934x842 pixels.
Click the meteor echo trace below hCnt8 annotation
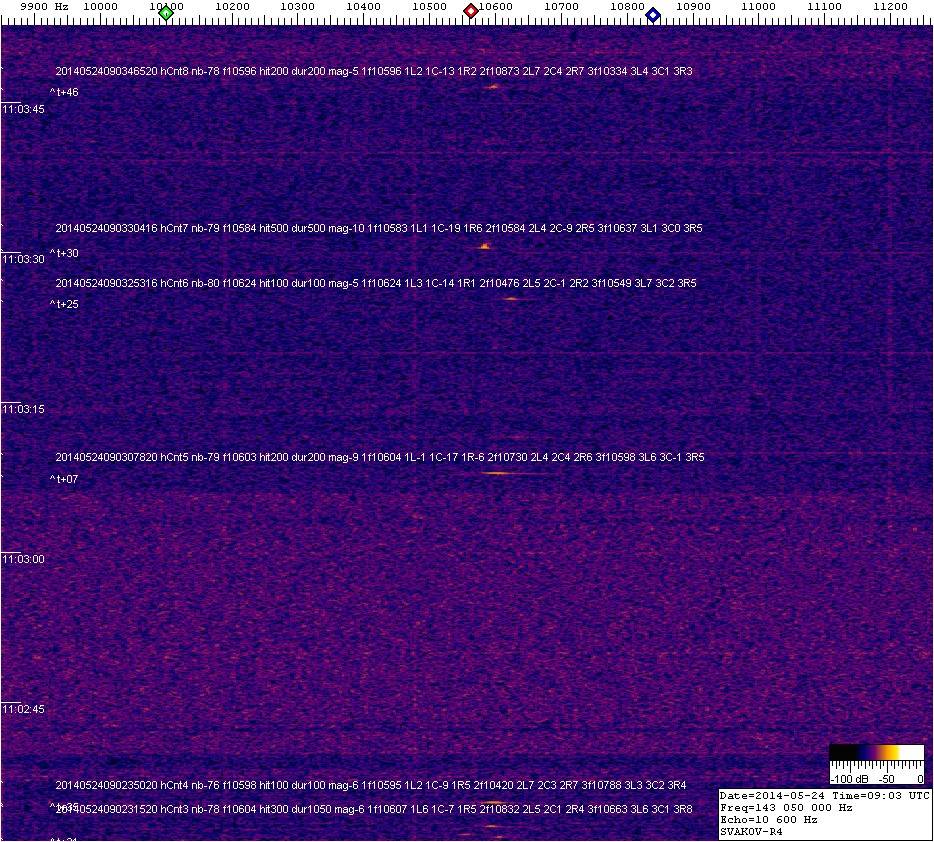point(493,87)
